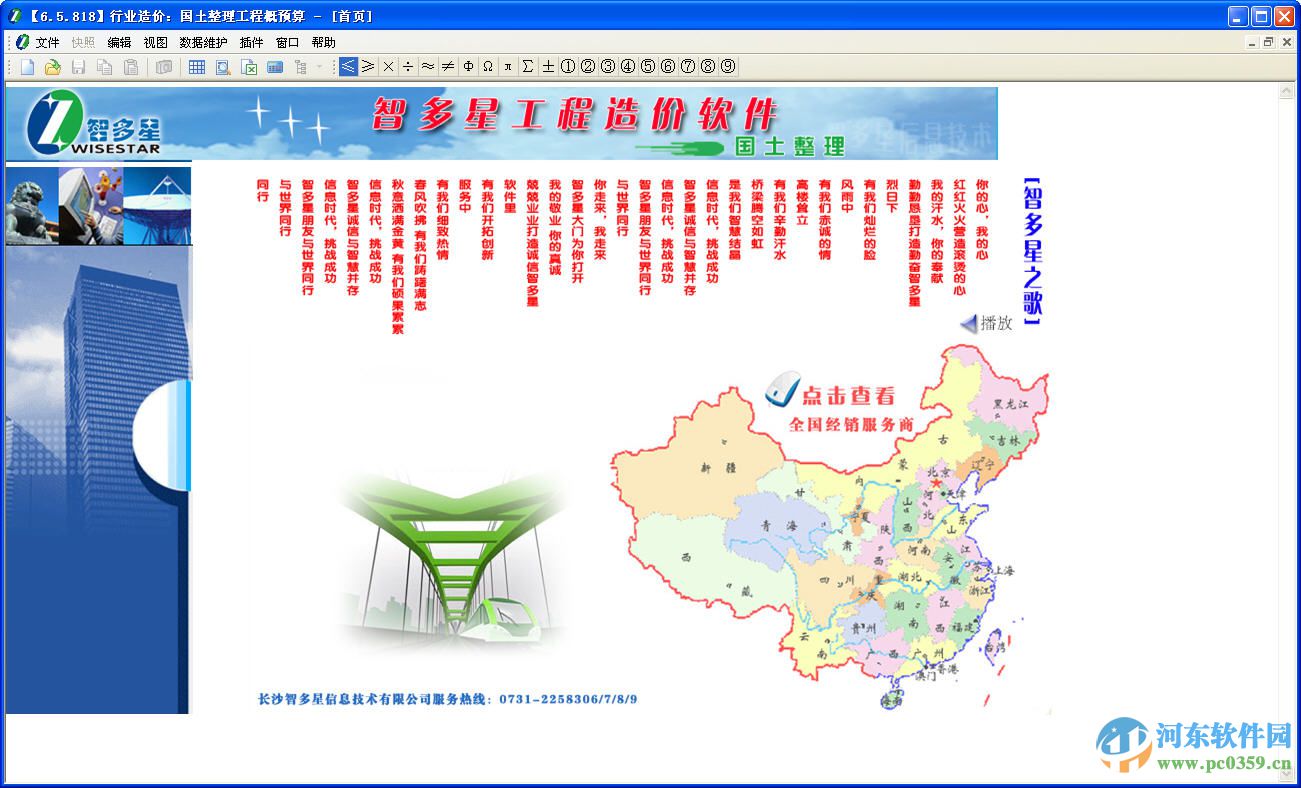Insert the pi symbol
The image size is (1301, 788).
coord(508,67)
